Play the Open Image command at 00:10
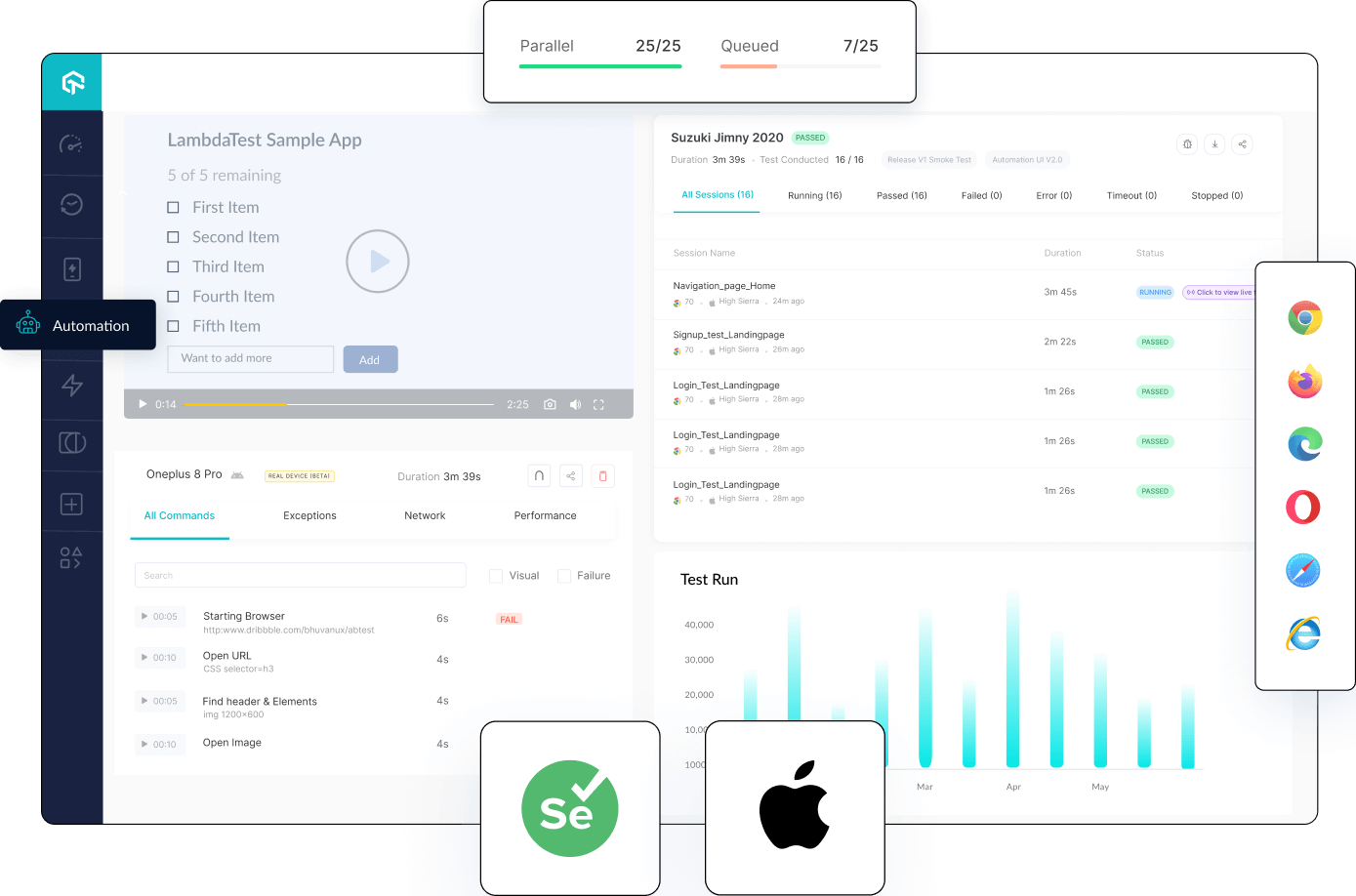Screen dimensions: 1356x896 [x=161, y=744]
